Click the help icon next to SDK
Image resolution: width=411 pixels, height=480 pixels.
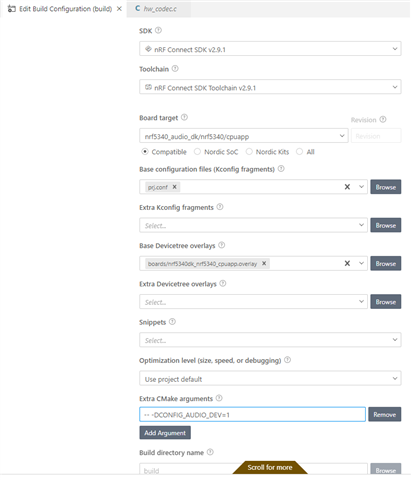pyautogui.click(x=158, y=30)
